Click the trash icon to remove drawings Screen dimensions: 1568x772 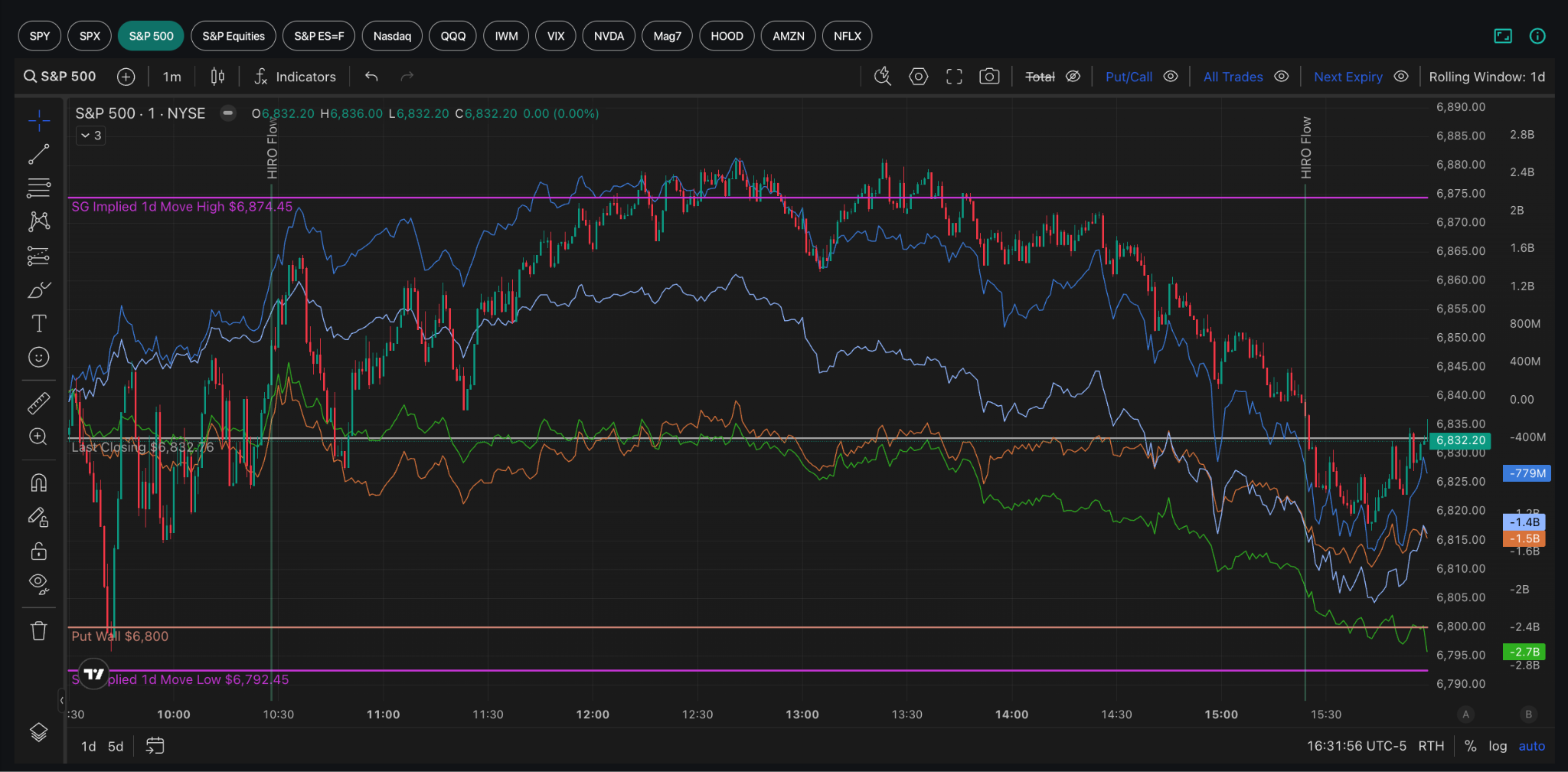38,631
